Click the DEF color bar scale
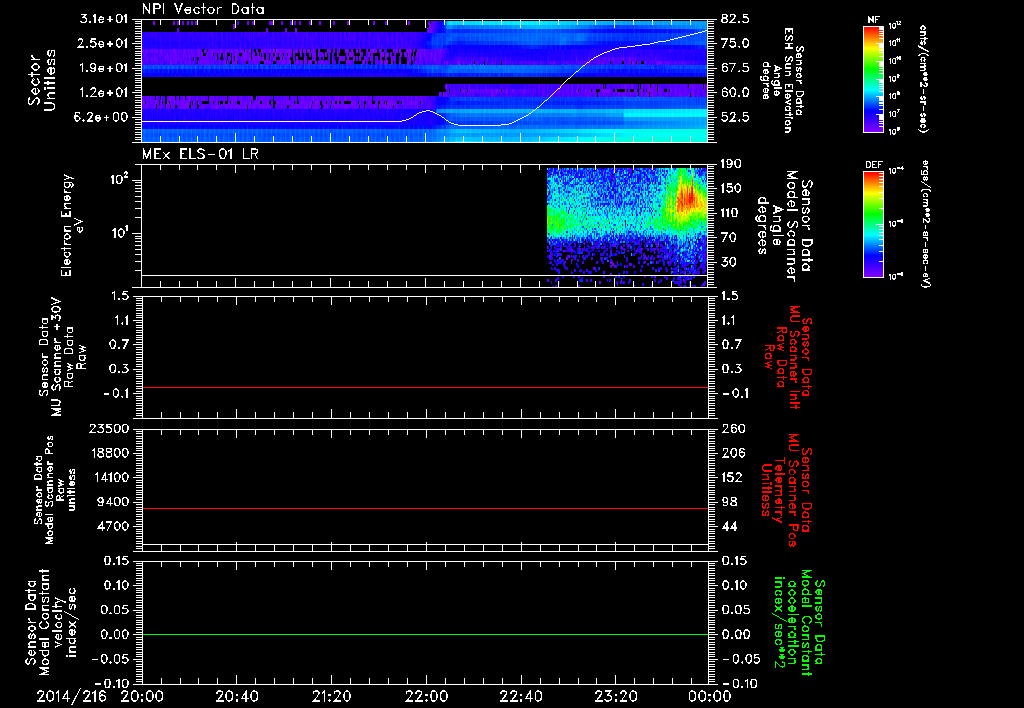Screen dimensions: 1024x708 [874, 223]
